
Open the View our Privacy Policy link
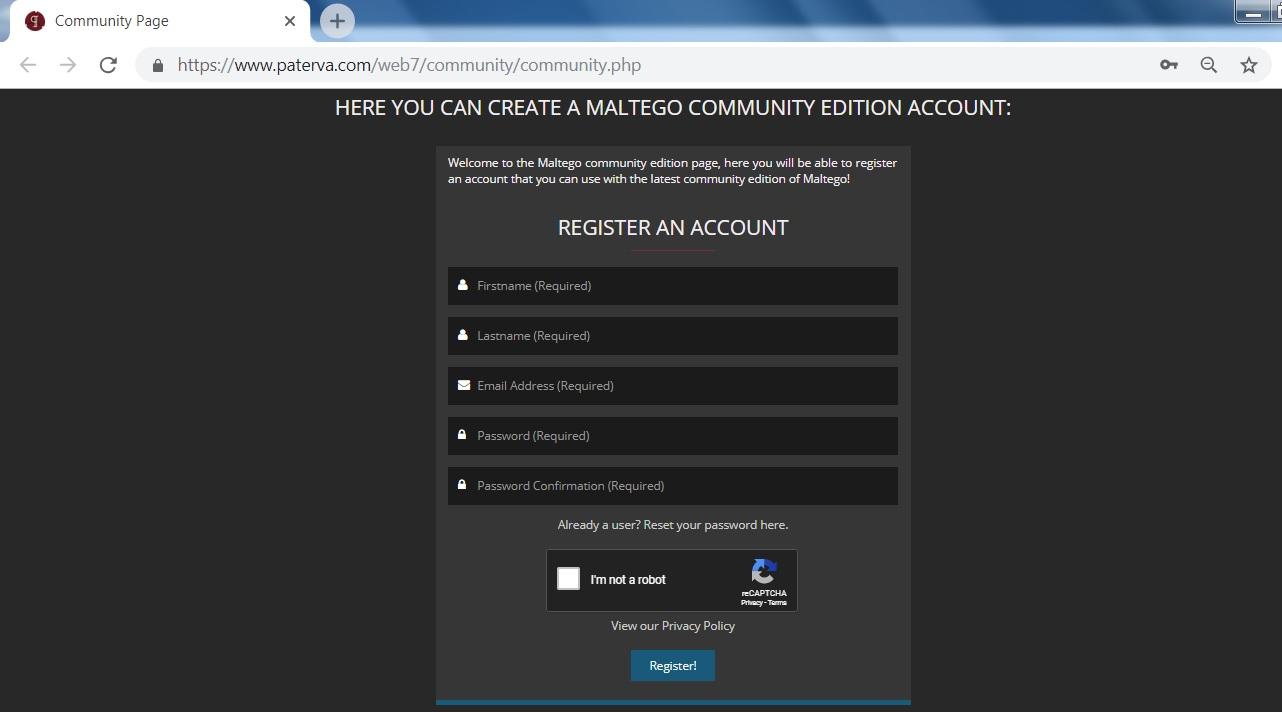coord(673,626)
